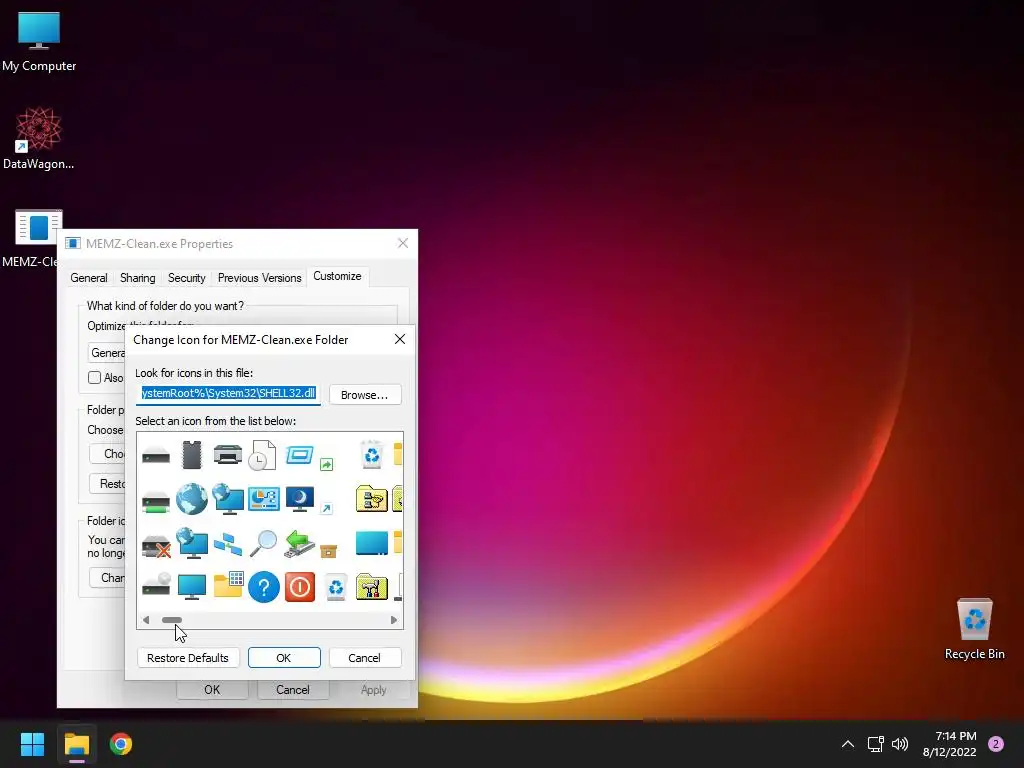The height and width of the screenshot is (768, 1024).
Task: Open the Security tab
Action: point(187,278)
